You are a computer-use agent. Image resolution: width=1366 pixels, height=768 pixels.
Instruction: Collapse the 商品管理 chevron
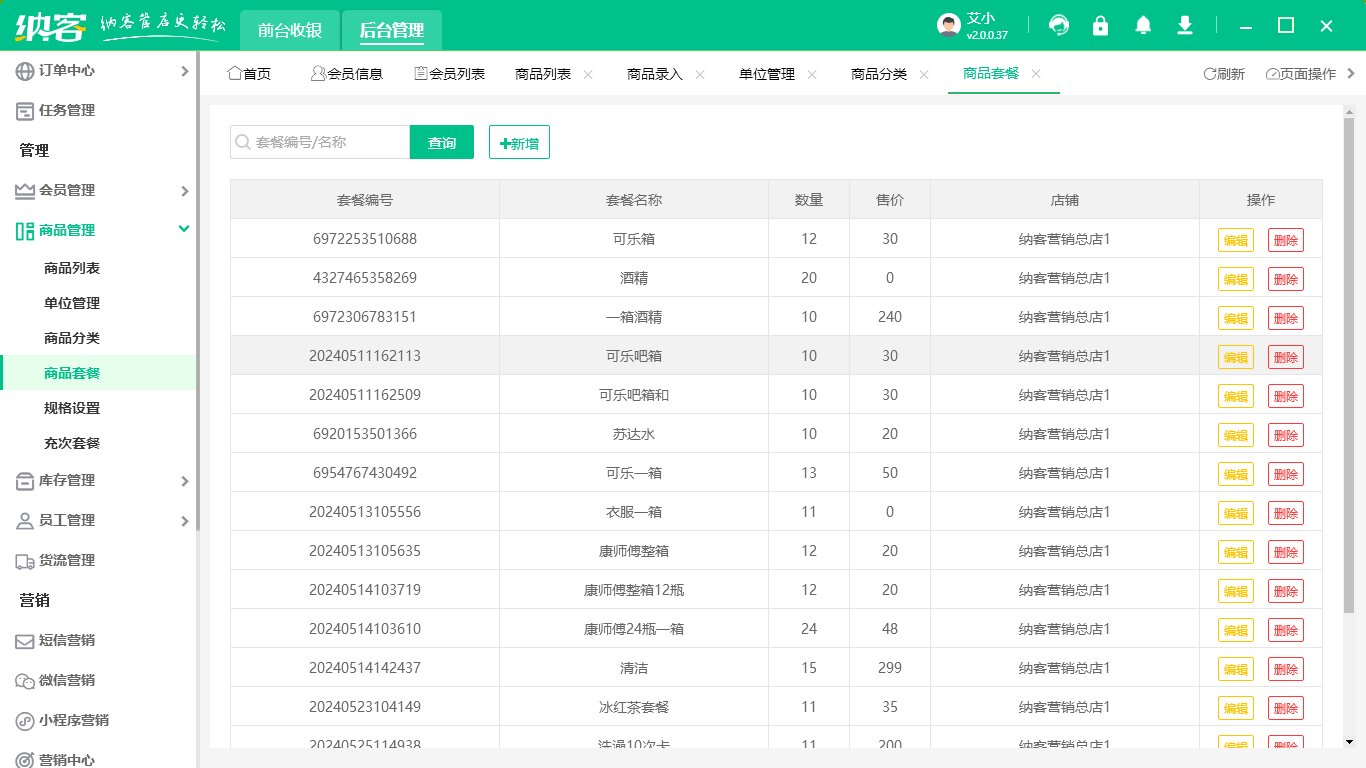tap(184, 229)
